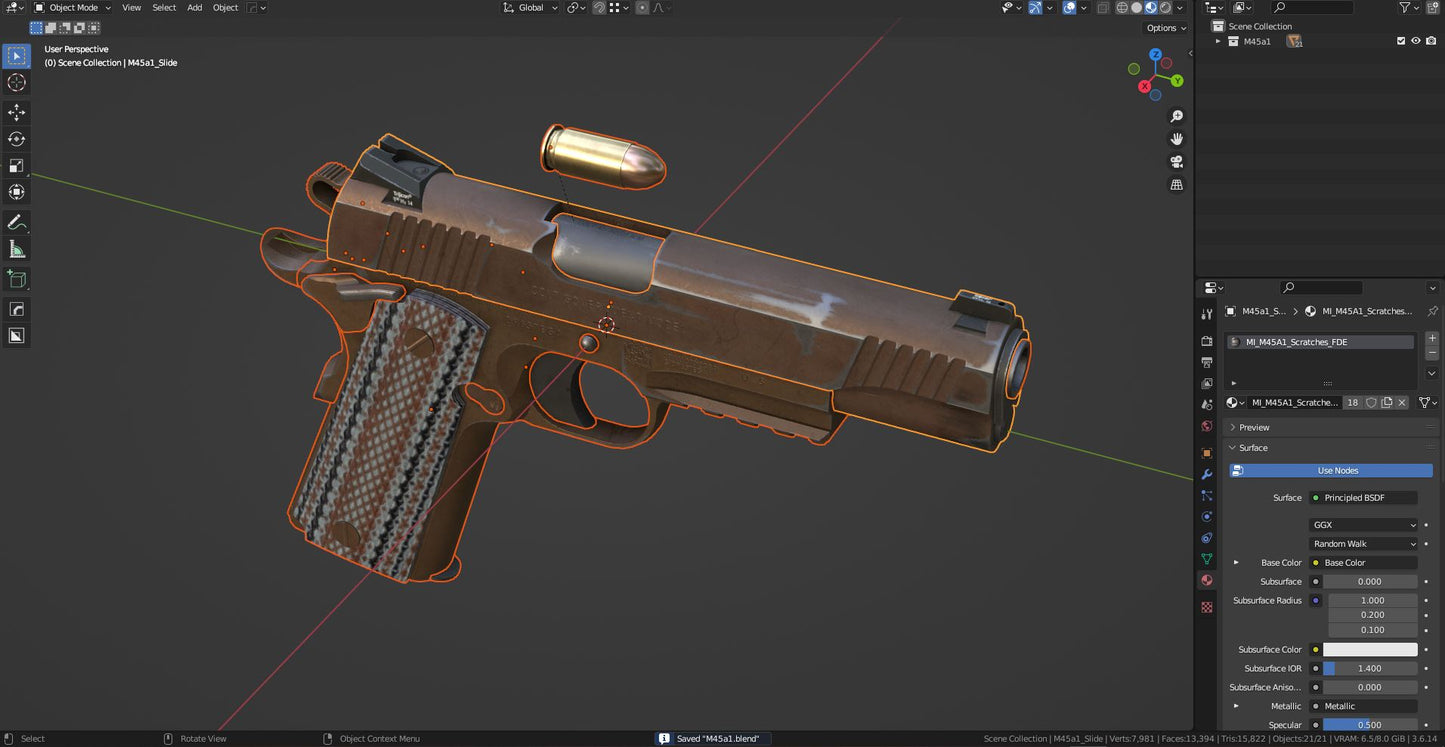Image resolution: width=1445 pixels, height=747 pixels.
Task: Click the Subsurface Color white swatch
Action: tap(1370, 650)
